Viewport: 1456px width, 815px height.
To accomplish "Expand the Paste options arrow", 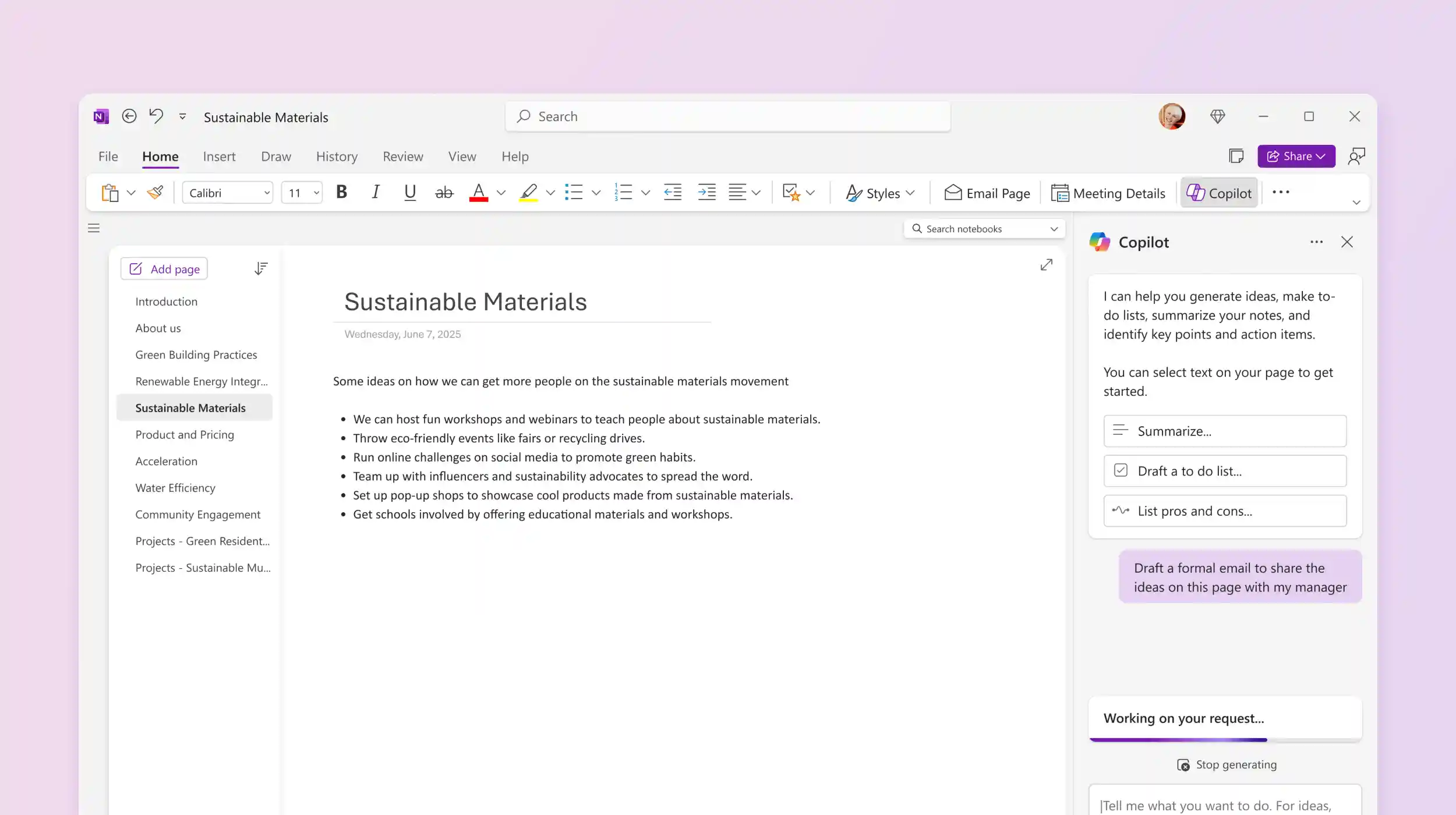I will pos(131,193).
